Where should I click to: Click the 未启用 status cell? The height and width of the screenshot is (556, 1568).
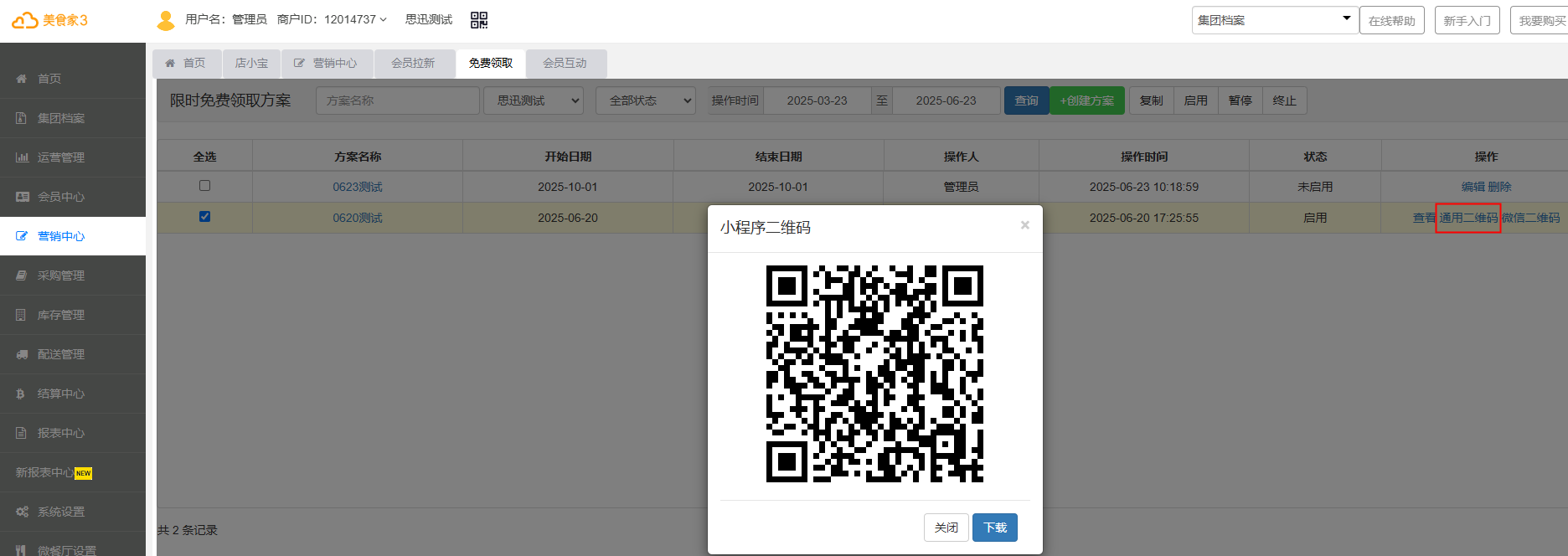(x=1315, y=187)
